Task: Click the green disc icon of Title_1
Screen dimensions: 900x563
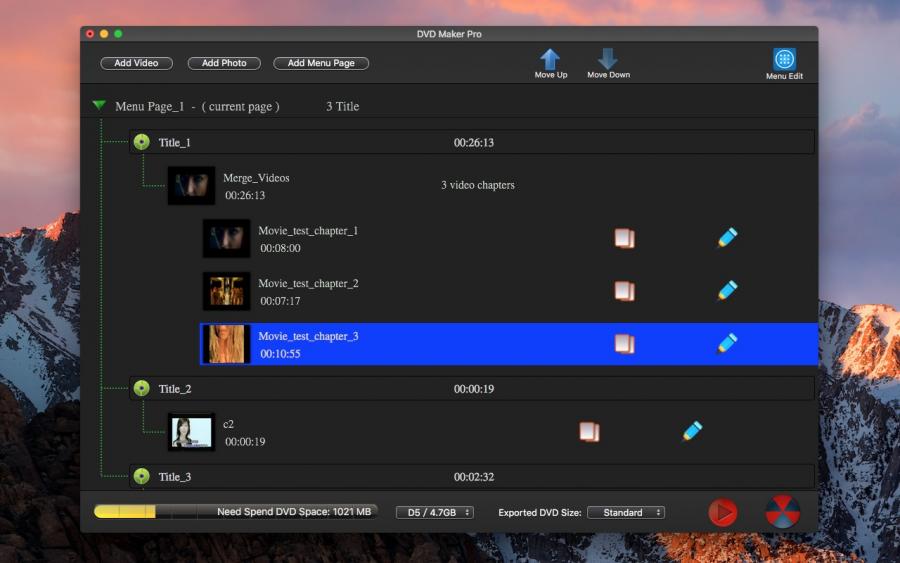Action: coord(141,142)
